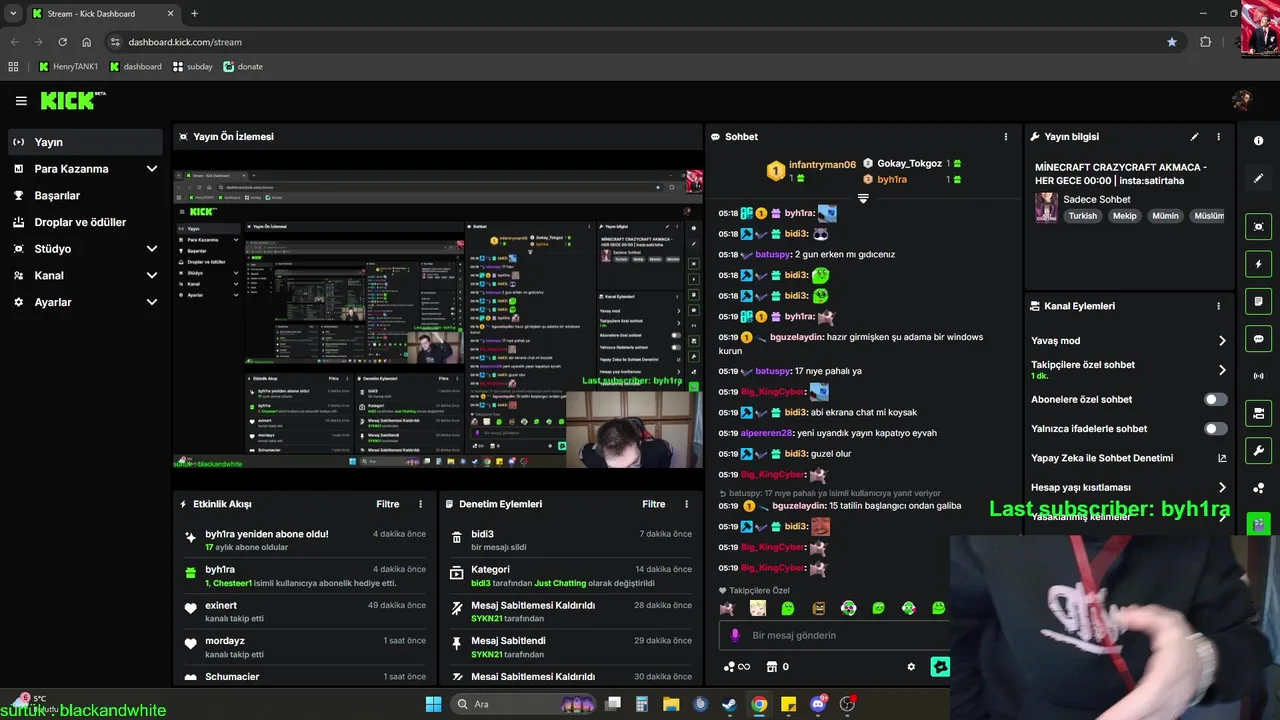Open chat settings gear icon

[911, 667]
